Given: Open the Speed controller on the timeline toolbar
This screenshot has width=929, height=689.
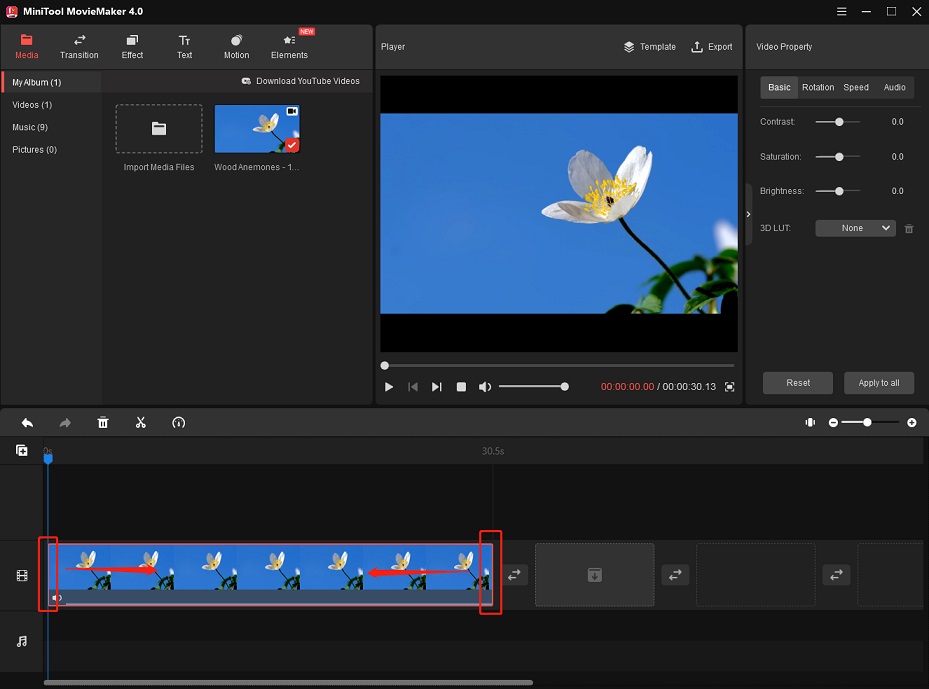Looking at the screenshot, I should coord(179,423).
